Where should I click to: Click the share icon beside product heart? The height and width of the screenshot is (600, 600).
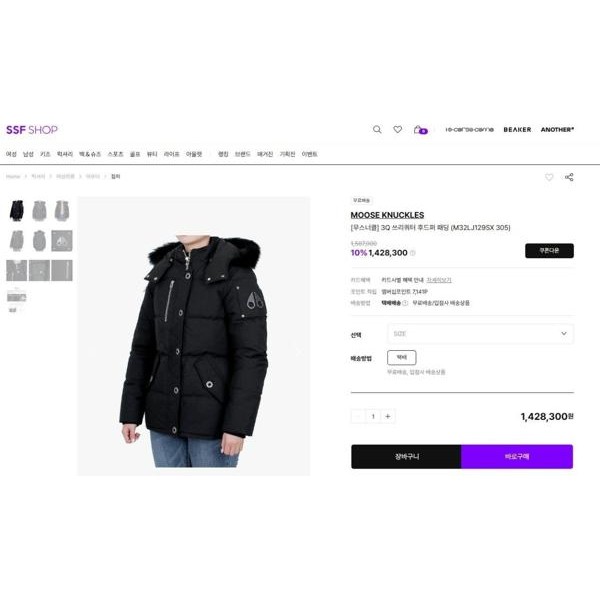point(569,177)
